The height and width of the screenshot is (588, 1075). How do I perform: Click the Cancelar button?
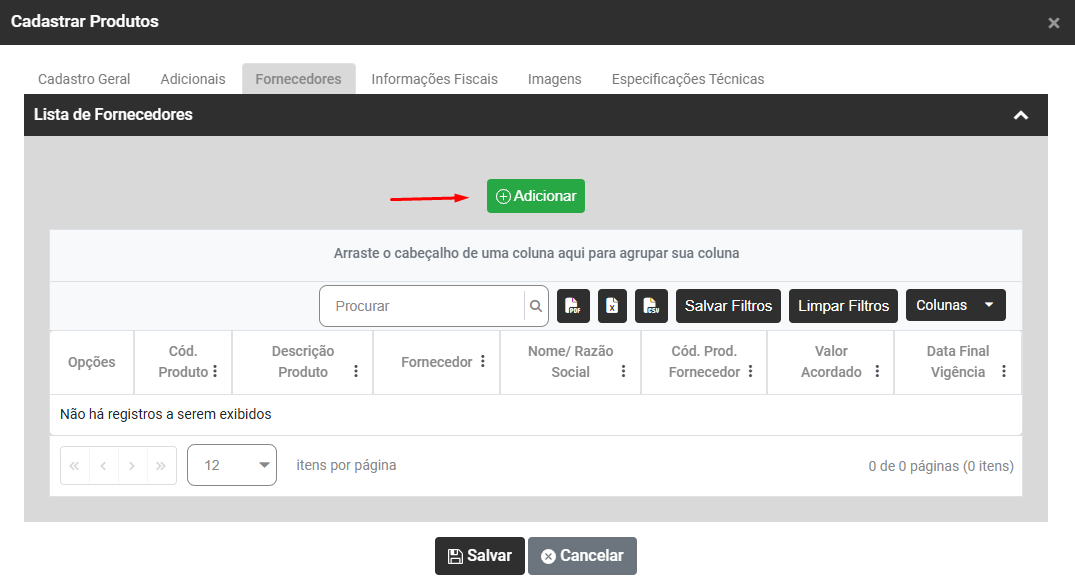[582, 556]
